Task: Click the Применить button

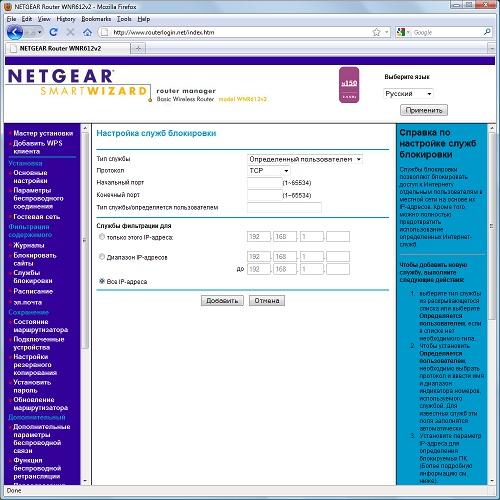Action: tap(424, 110)
